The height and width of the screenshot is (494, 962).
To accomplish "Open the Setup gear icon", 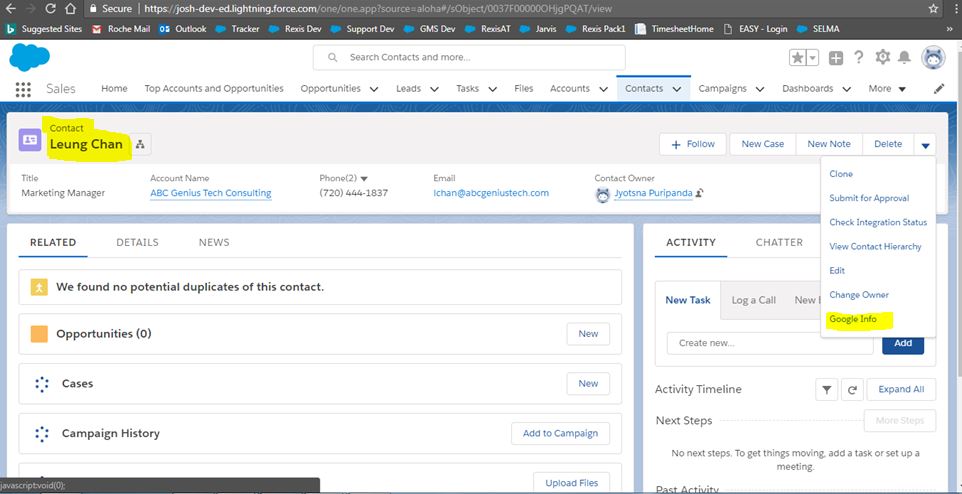I will (x=882, y=58).
